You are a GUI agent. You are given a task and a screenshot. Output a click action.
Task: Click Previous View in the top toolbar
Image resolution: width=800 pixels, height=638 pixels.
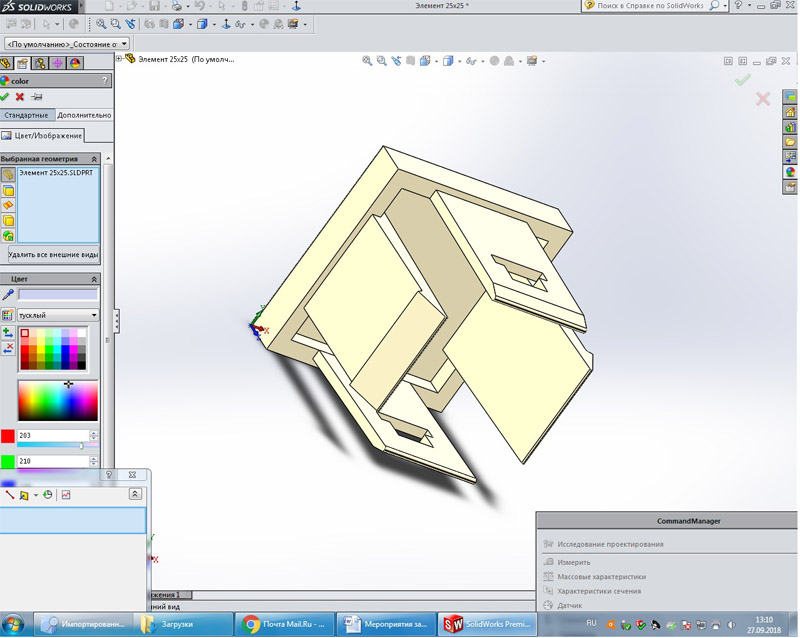pyautogui.click(x=131, y=23)
